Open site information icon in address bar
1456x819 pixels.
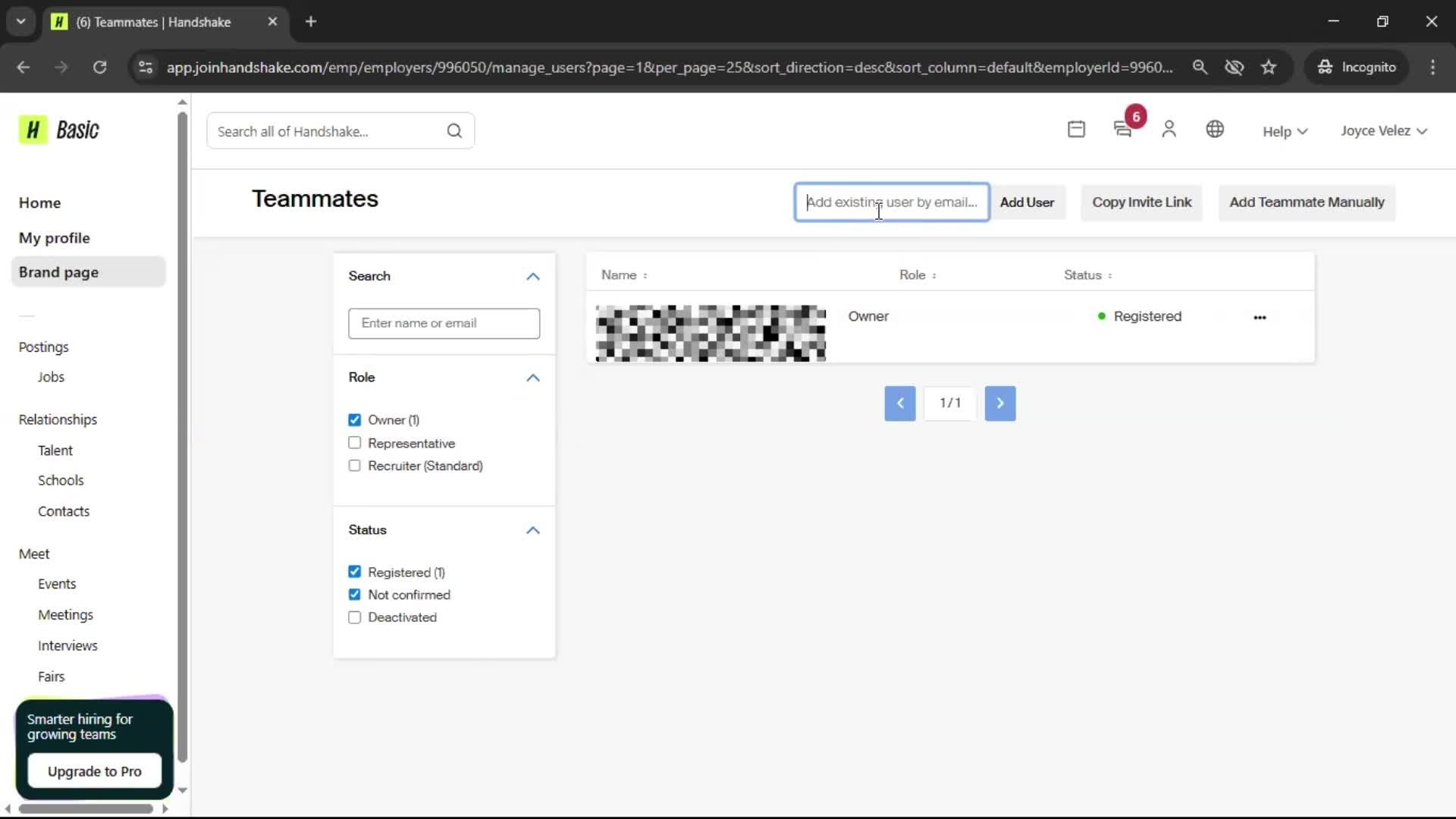tap(146, 67)
